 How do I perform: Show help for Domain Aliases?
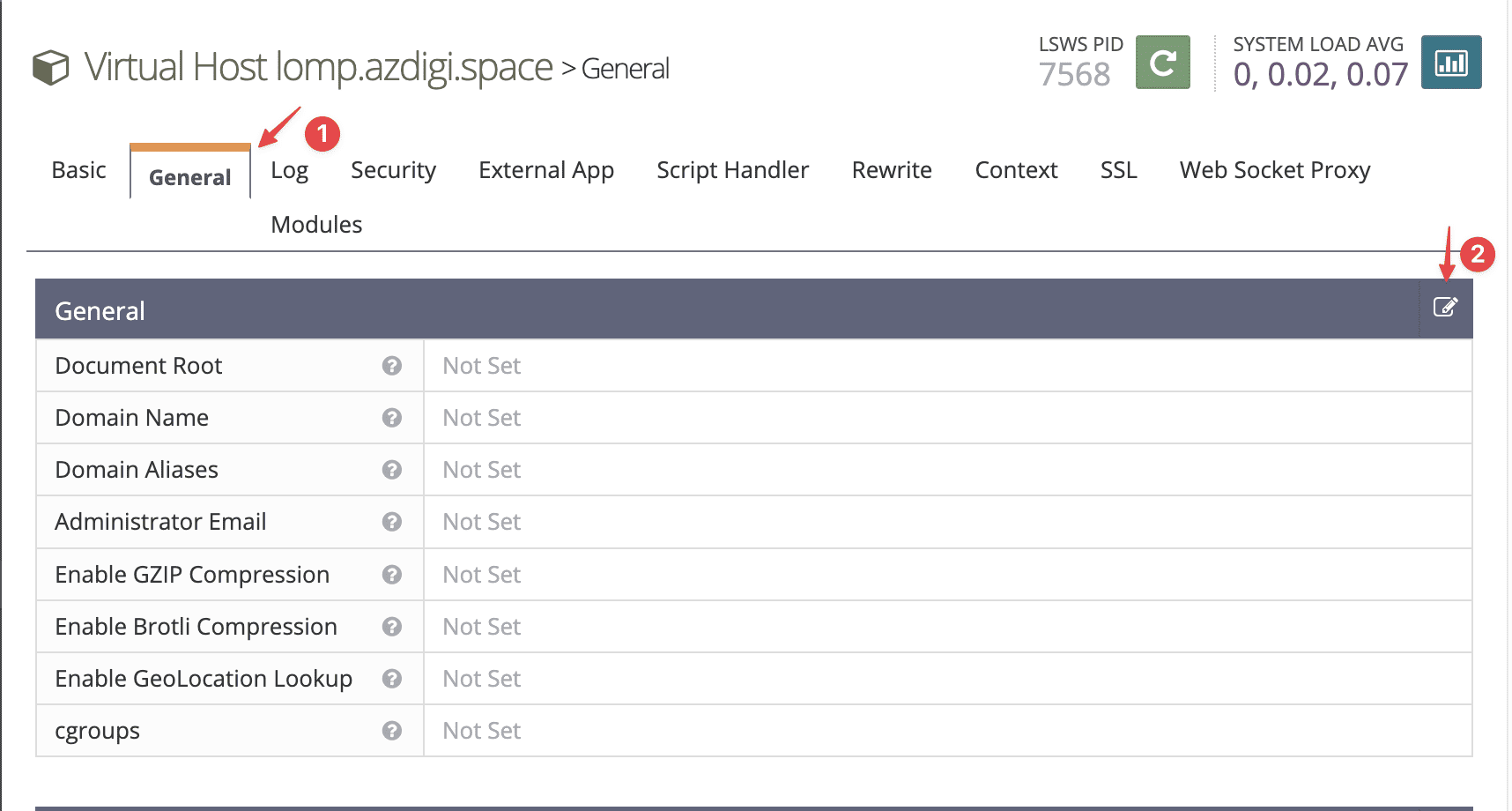(x=392, y=470)
